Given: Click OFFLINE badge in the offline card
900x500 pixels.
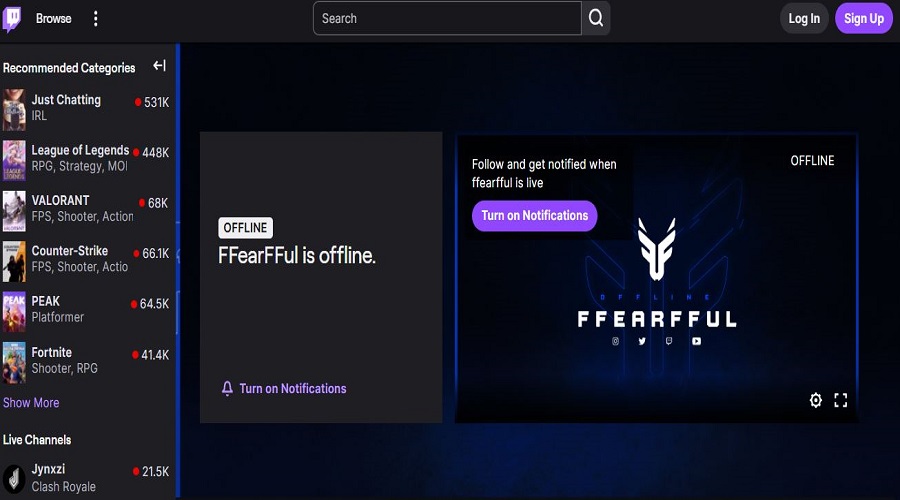Looking at the screenshot, I should [x=246, y=228].
